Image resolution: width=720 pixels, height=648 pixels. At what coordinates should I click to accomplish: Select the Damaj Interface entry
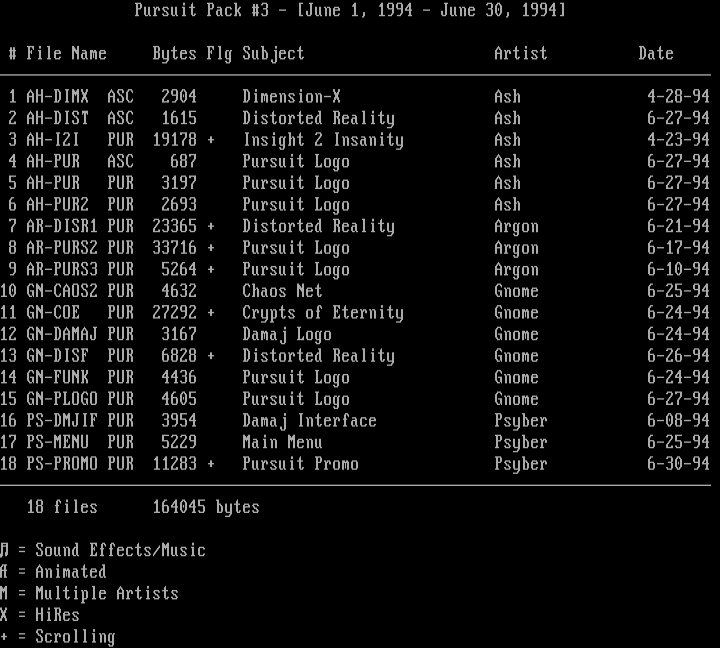[x=309, y=421]
